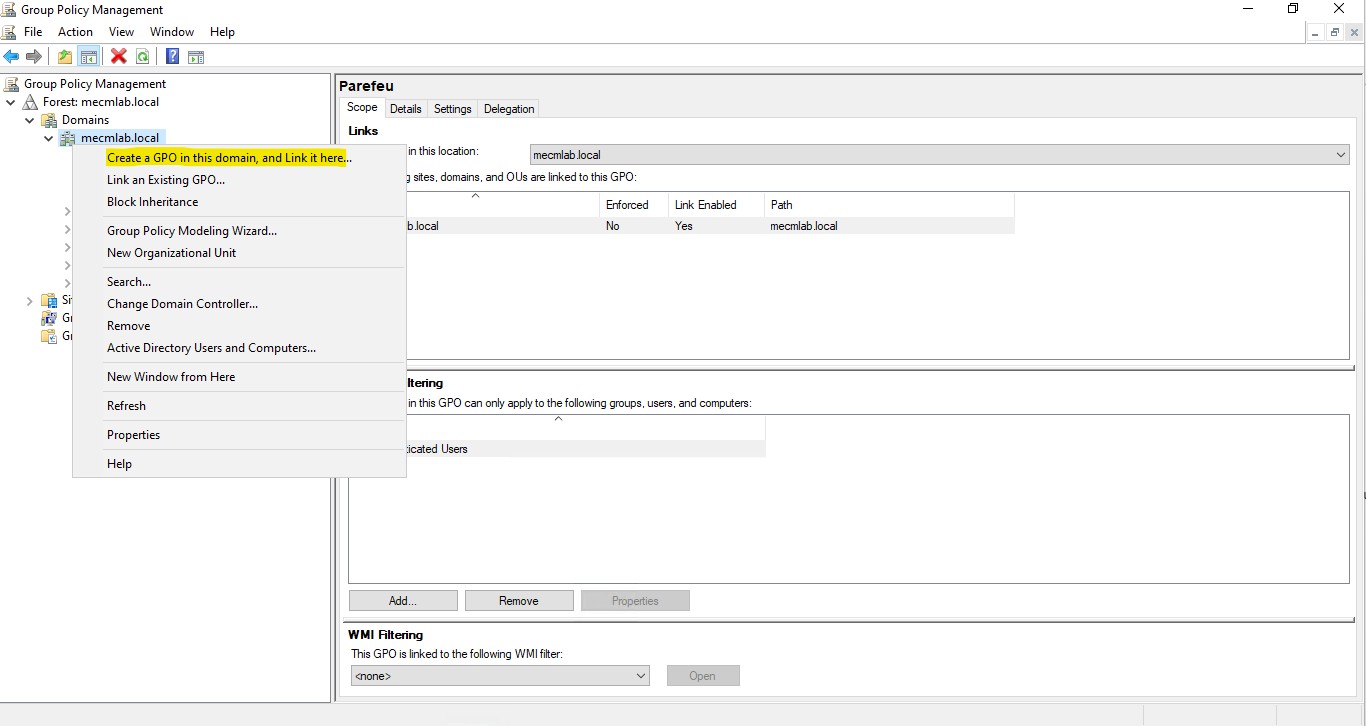Click the Forward navigation arrow icon

coord(33,56)
